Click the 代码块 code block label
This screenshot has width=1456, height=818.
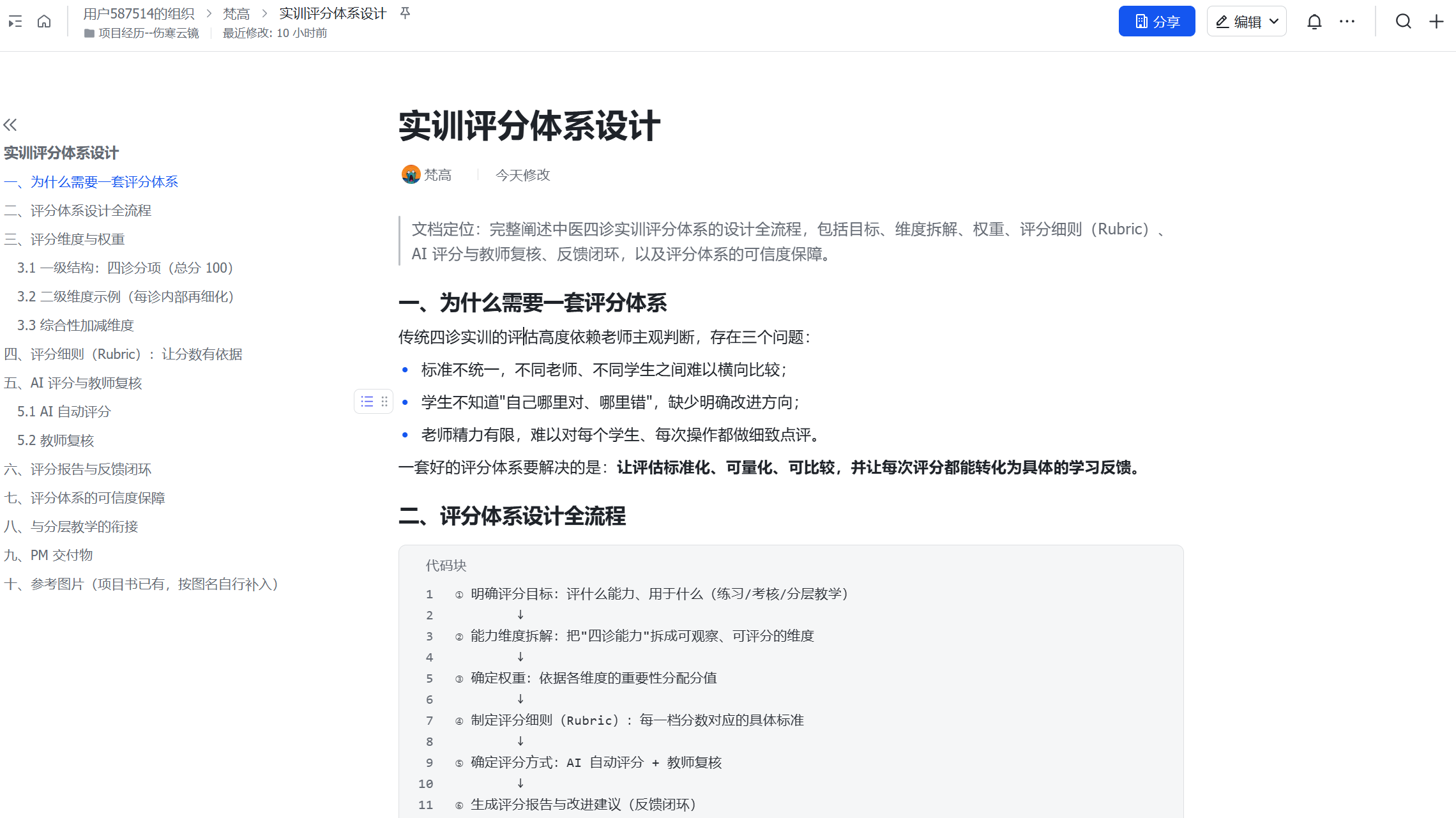click(x=446, y=566)
